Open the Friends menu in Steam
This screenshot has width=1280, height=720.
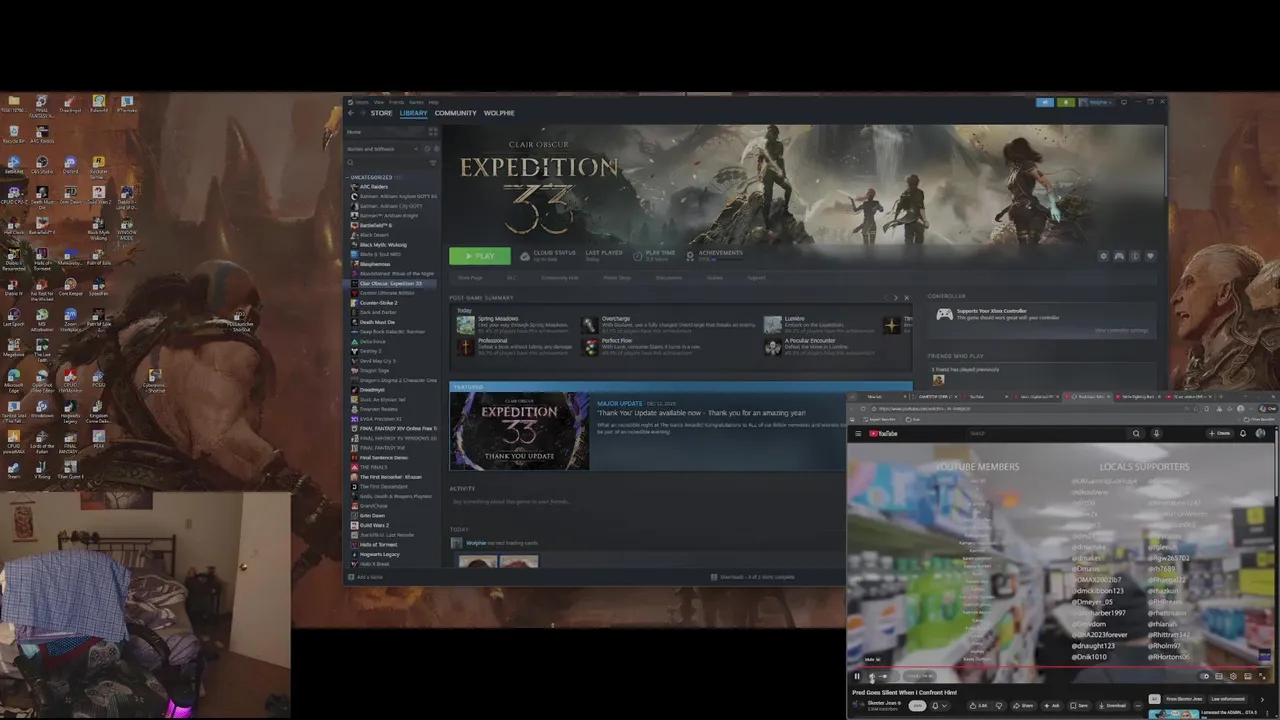396,102
